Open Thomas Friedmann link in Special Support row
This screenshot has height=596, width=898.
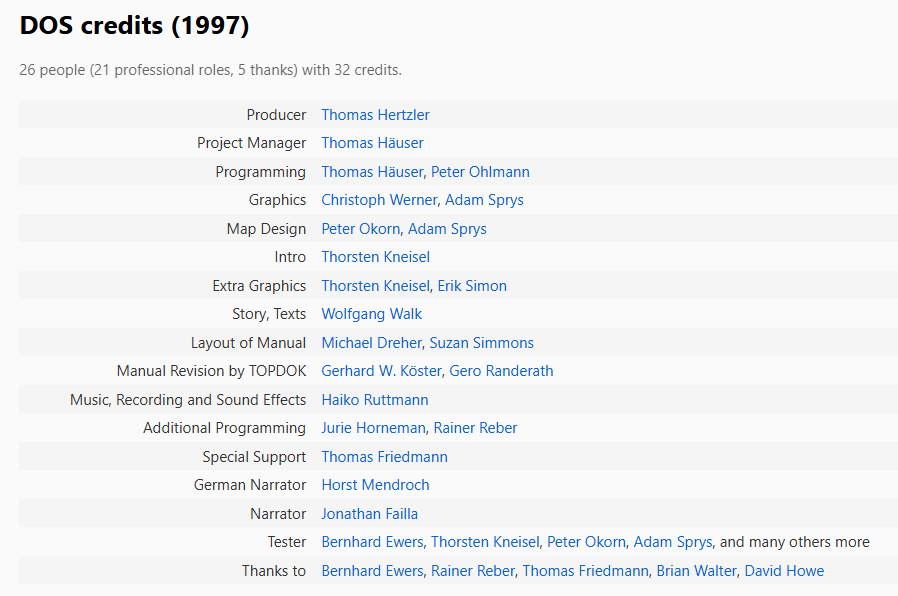coord(384,457)
